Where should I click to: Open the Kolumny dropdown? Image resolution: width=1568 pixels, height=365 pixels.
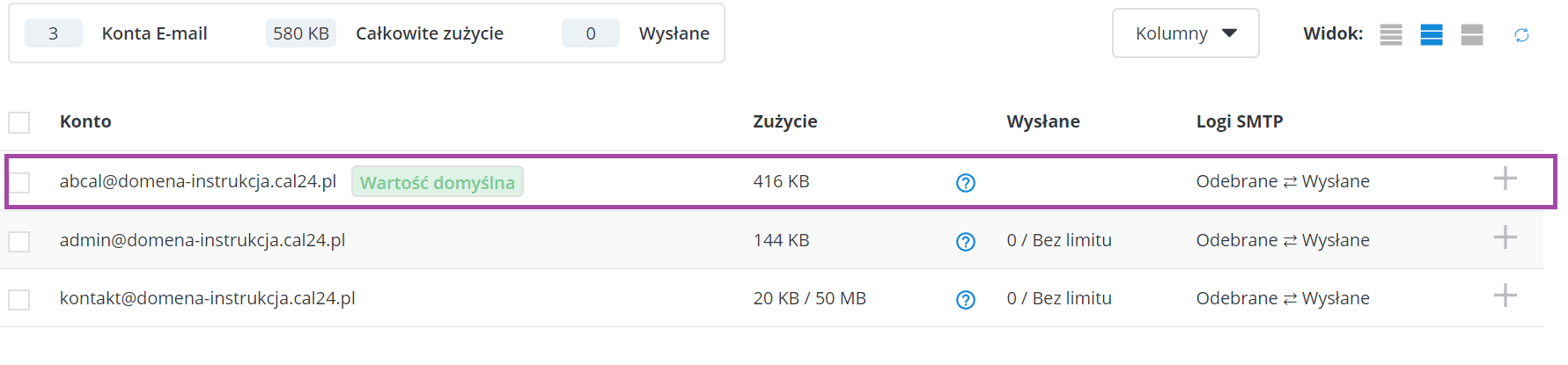1185,33
